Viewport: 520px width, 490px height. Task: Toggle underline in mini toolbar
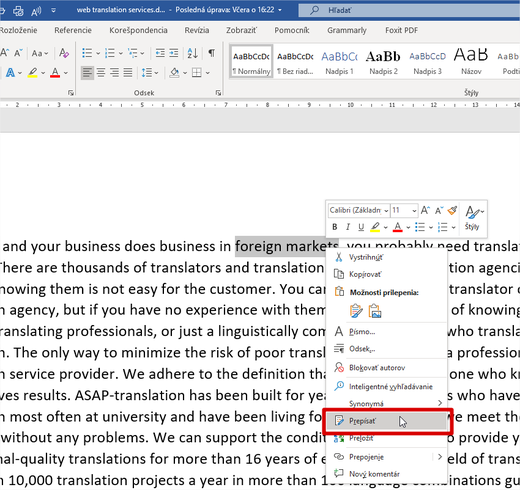point(361,227)
